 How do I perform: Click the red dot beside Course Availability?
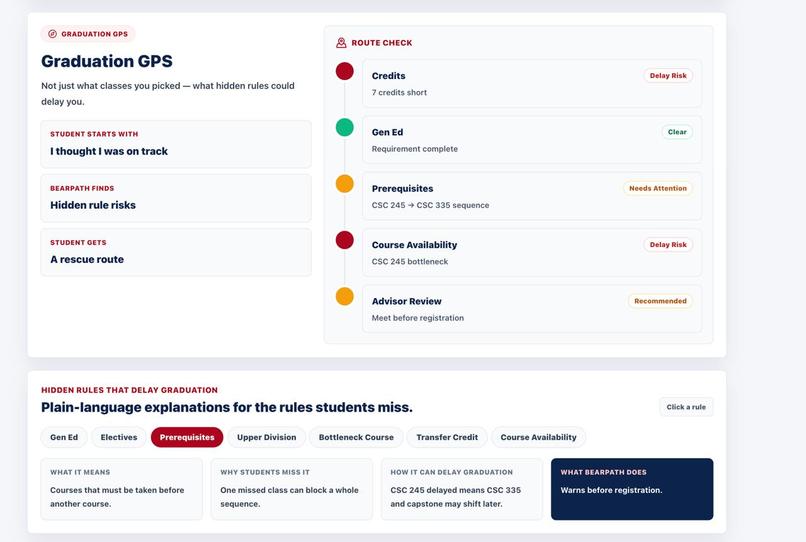pos(344,240)
